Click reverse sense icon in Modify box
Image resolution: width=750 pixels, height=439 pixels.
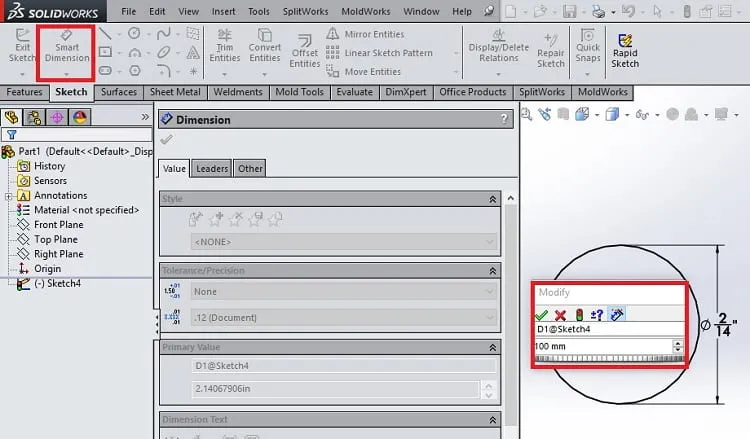point(596,315)
